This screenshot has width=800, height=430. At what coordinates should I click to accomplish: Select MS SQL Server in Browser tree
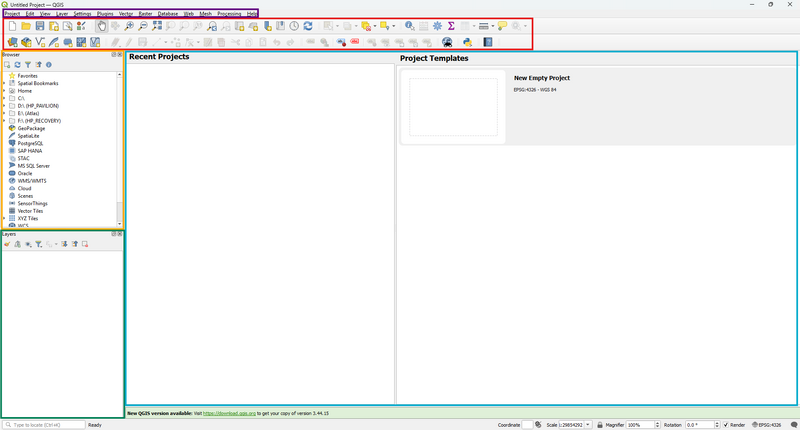coord(34,166)
